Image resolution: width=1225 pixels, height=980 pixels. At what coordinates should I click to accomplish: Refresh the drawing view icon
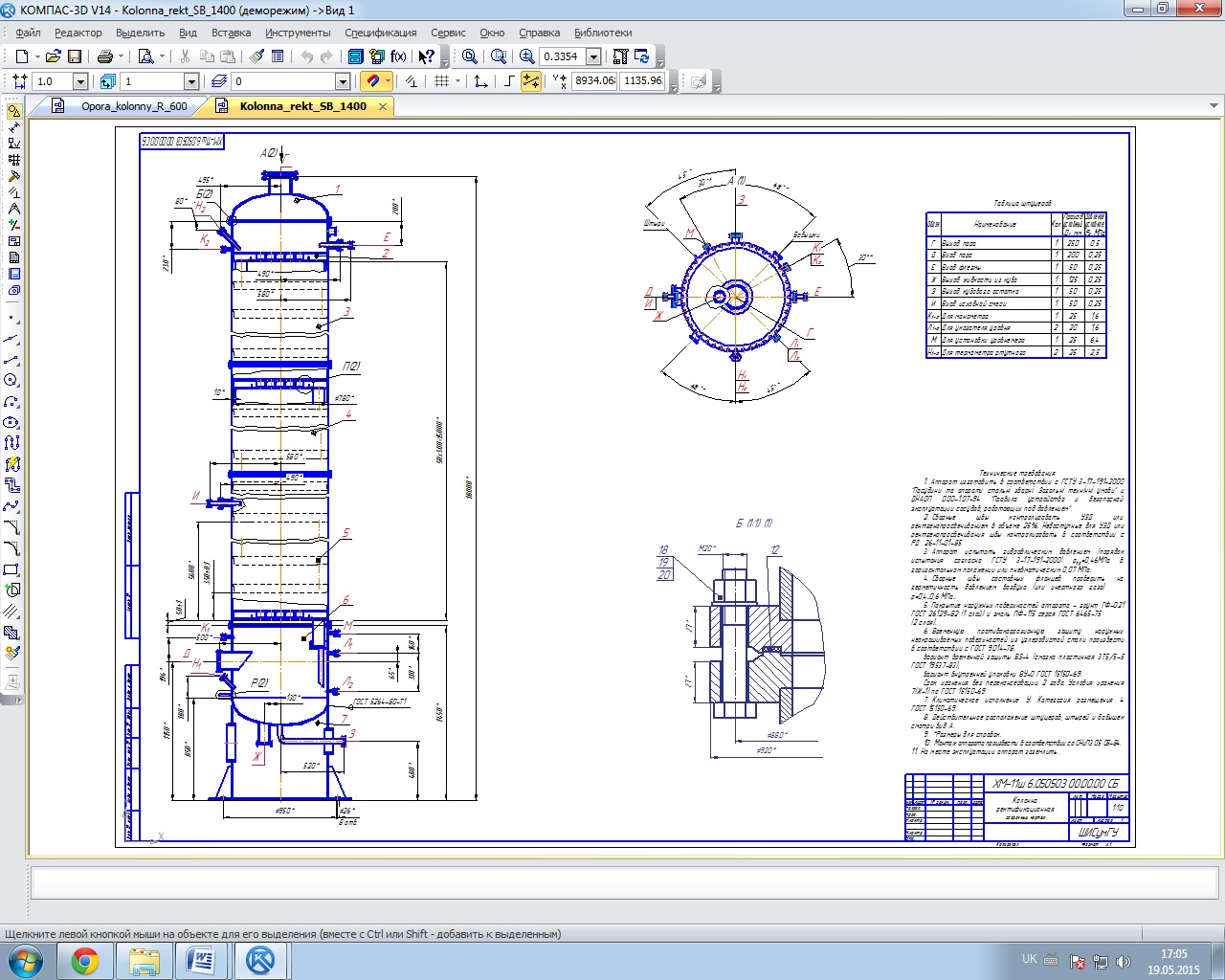(642, 56)
